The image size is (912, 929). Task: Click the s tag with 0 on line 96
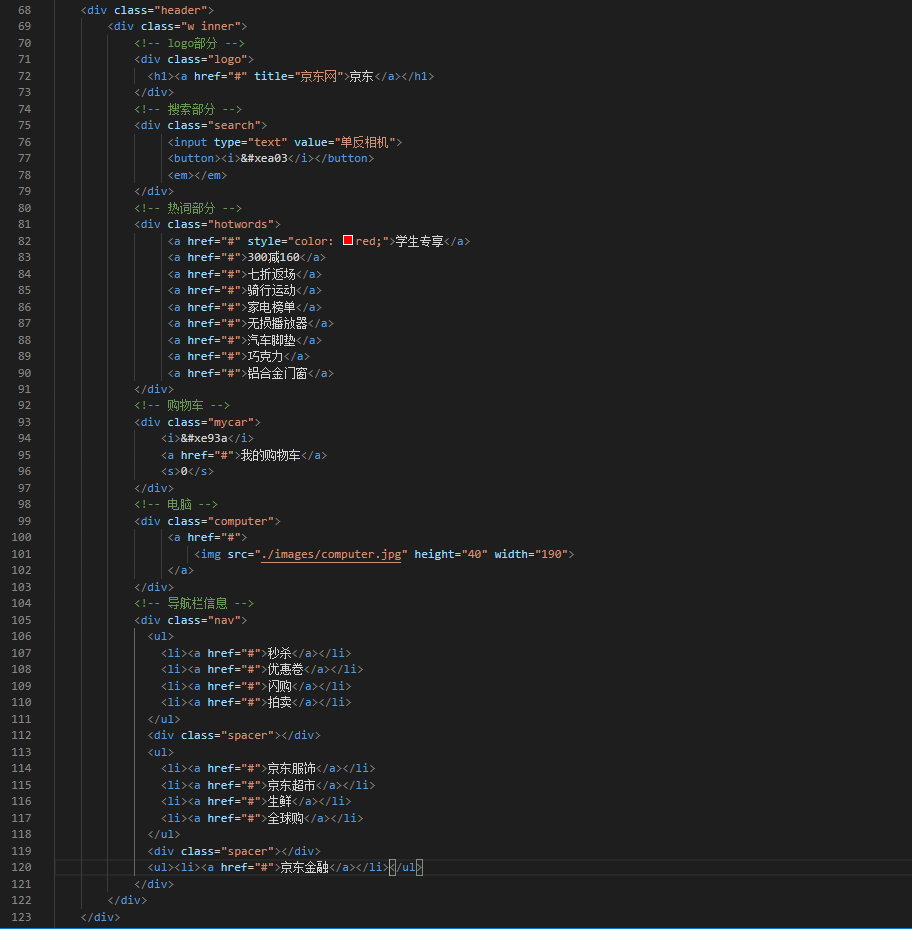click(187, 471)
